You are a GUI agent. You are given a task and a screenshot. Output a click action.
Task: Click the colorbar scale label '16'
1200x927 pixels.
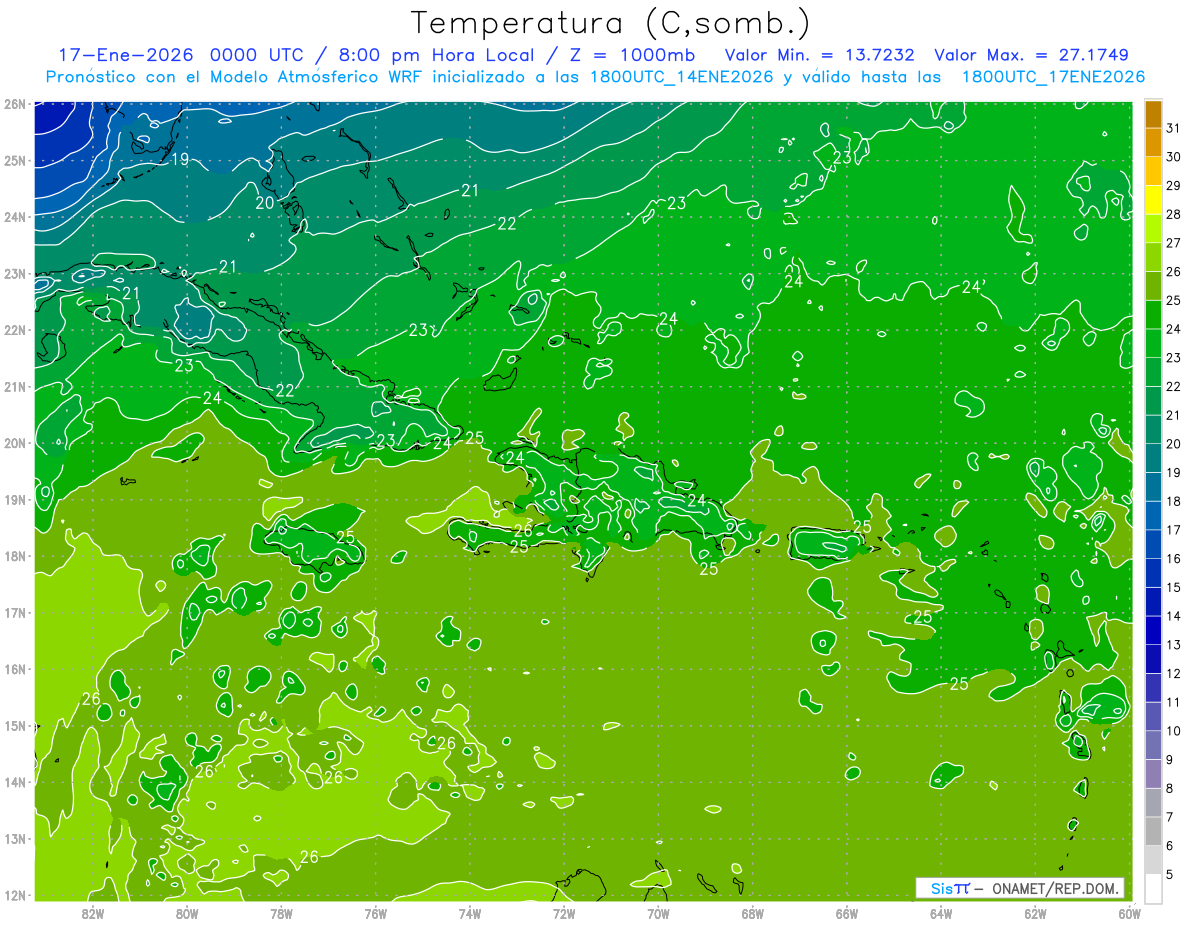coord(1173,559)
